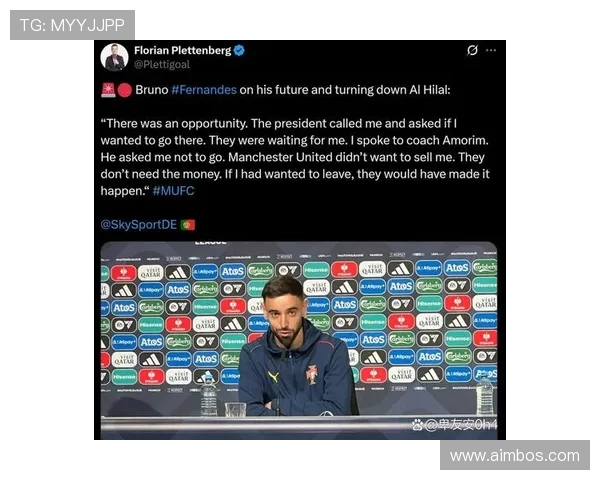Click the Florian Plettenberg display name
This screenshot has height=480, width=600.
pos(183,50)
